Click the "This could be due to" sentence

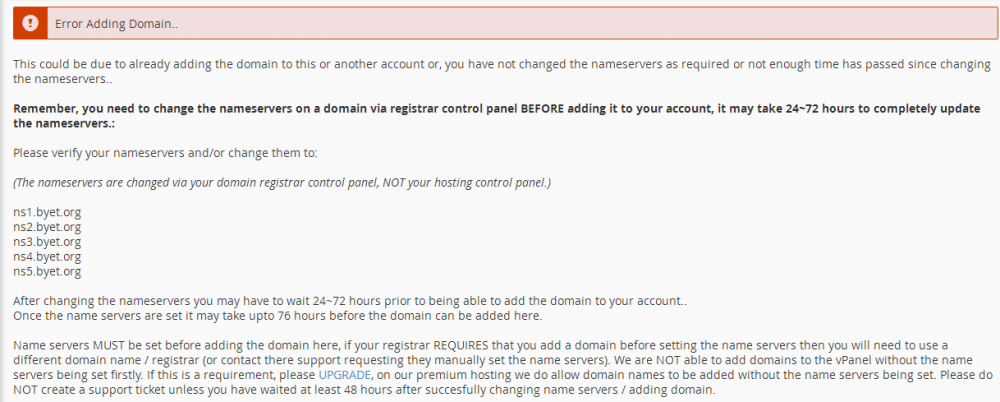click(502, 72)
